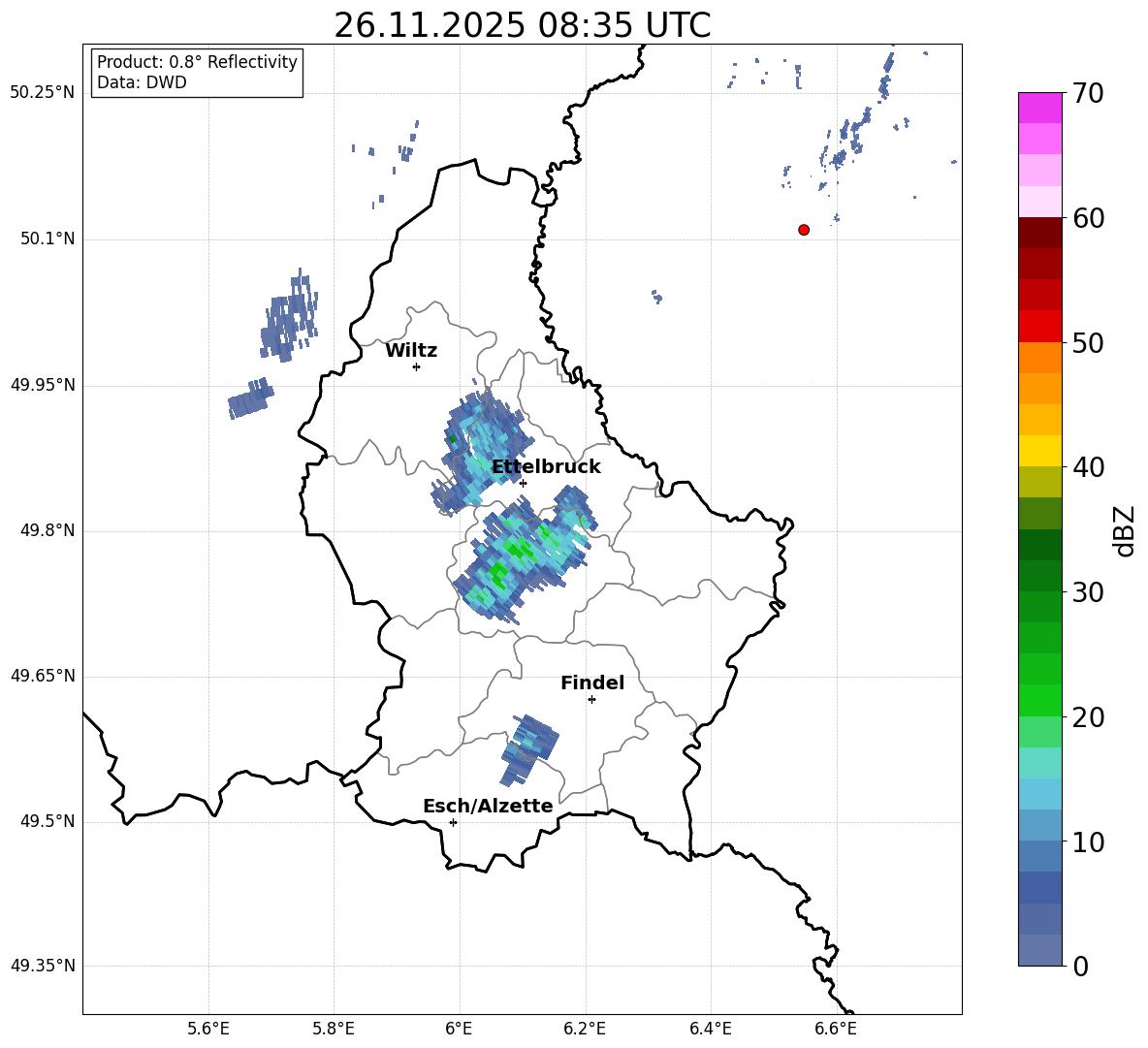Click the Data: DWD text
1148x1048 pixels.
point(142,82)
